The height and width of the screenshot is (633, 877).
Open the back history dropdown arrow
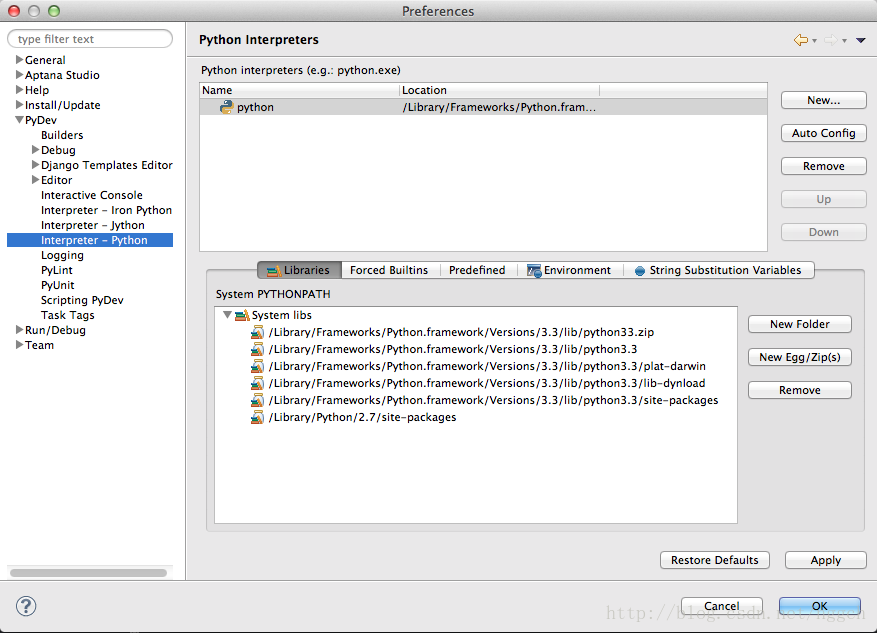pos(814,41)
